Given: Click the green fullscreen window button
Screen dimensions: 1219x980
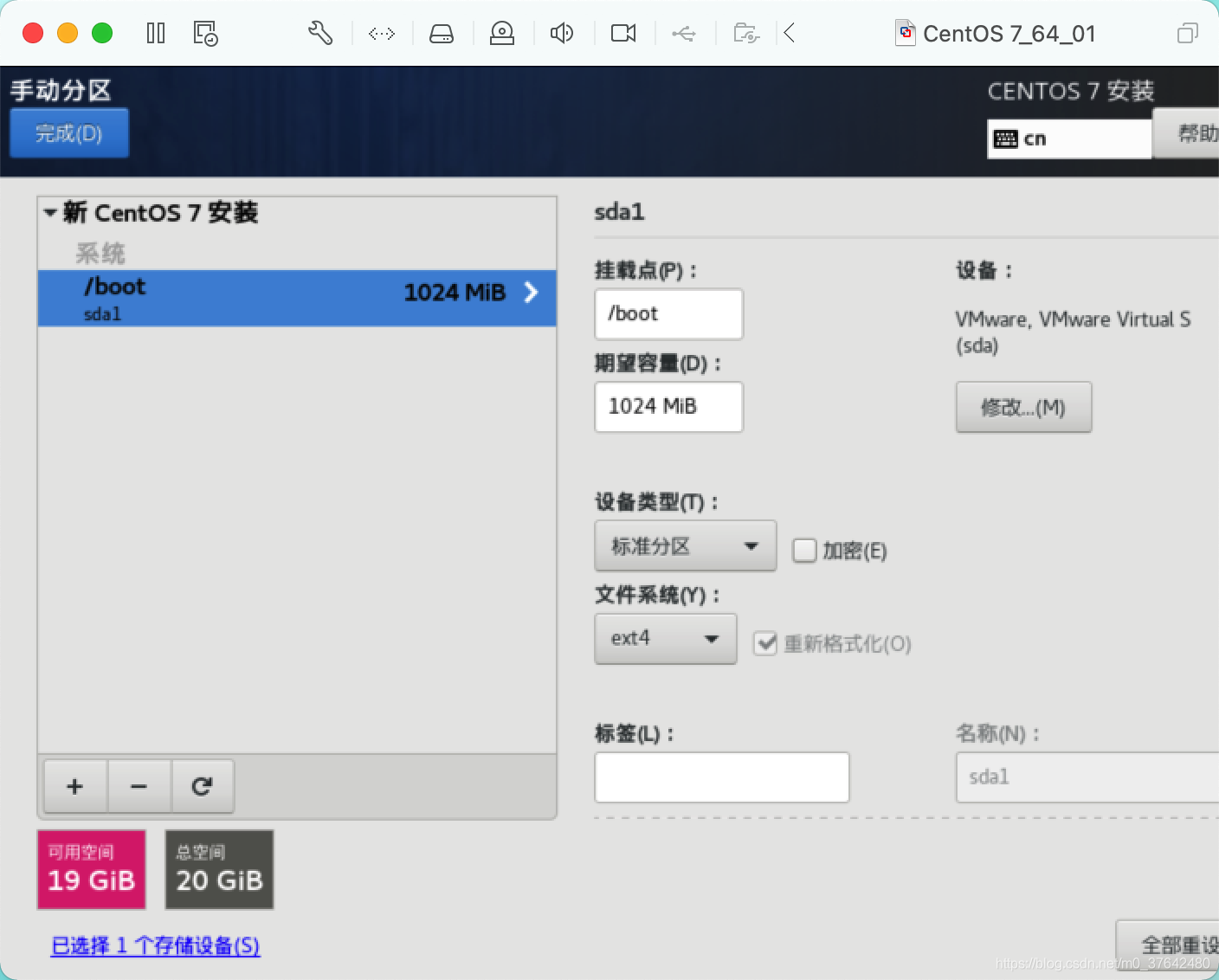Looking at the screenshot, I should click(x=102, y=33).
